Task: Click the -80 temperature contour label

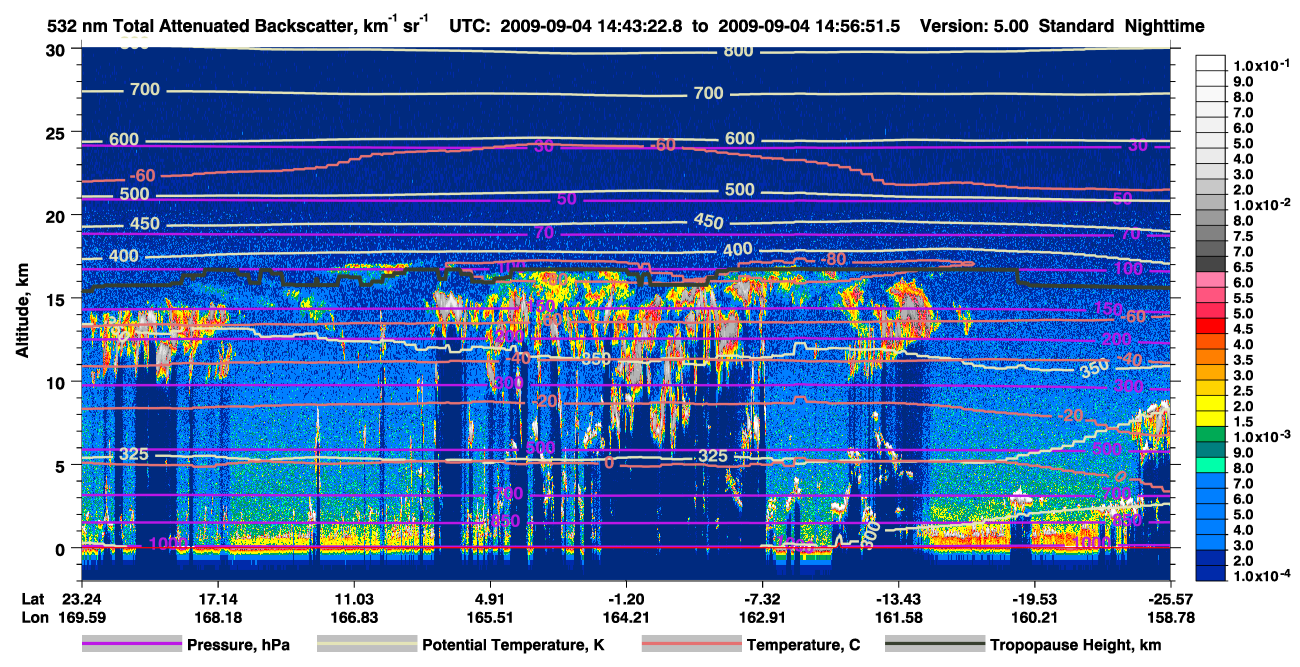Action: [x=832, y=260]
